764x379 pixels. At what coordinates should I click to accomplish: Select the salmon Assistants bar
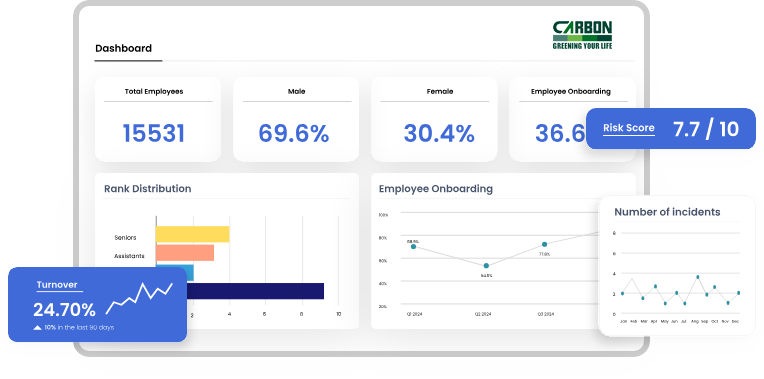[x=185, y=253]
